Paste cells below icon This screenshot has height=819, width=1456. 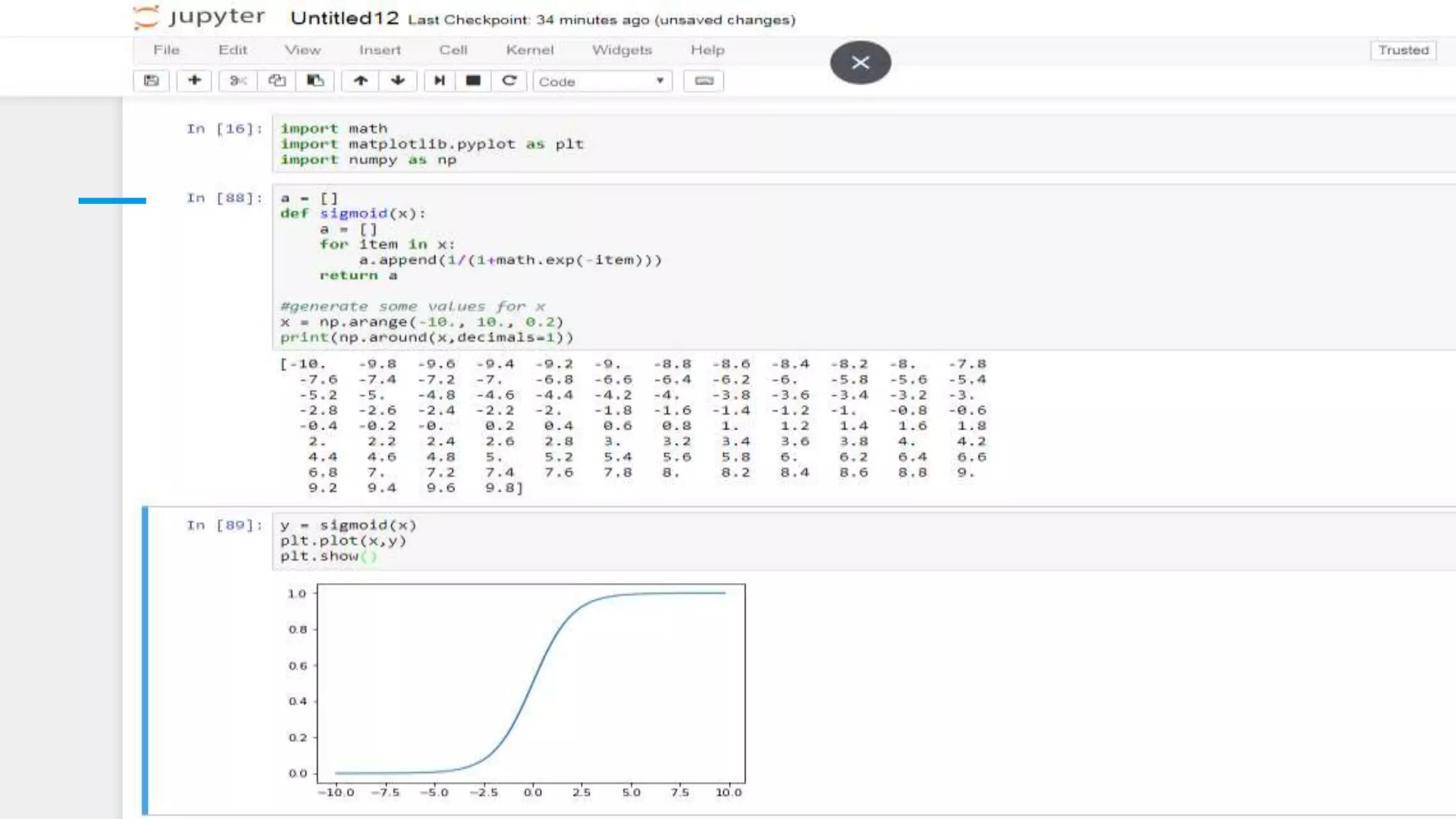click(x=315, y=81)
